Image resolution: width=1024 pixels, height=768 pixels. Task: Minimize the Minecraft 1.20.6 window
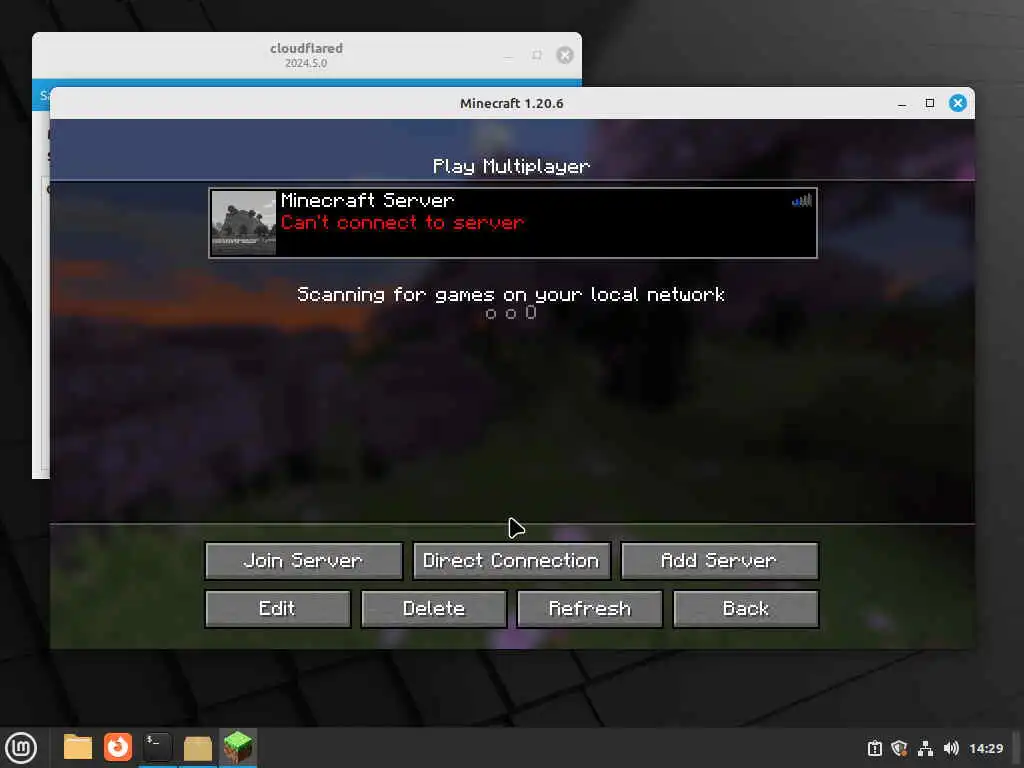(x=902, y=104)
